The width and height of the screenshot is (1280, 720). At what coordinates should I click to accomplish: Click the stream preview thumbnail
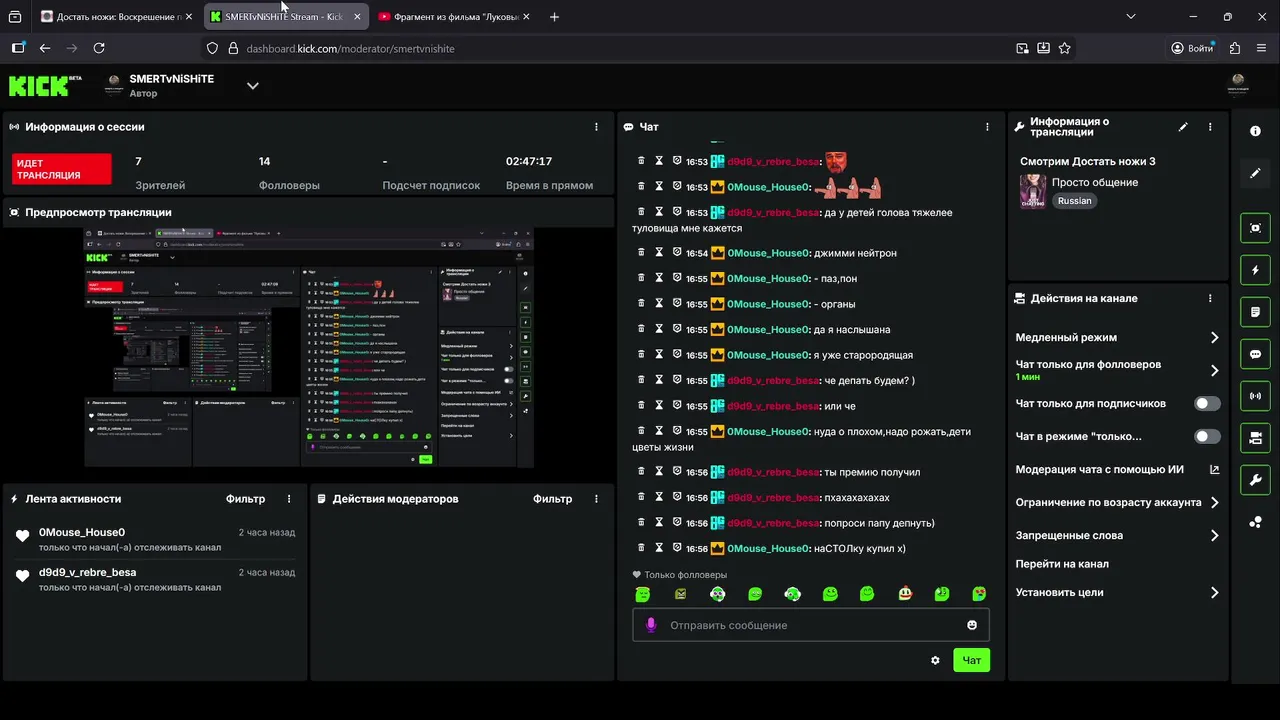[x=308, y=347]
